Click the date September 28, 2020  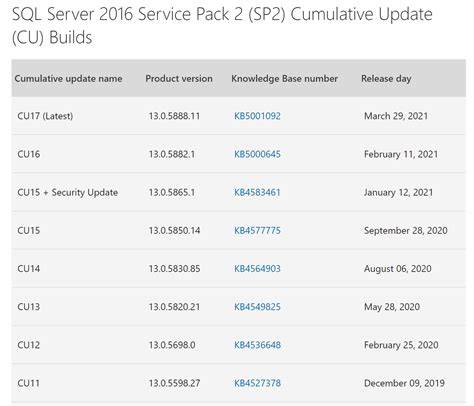[406, 230]
